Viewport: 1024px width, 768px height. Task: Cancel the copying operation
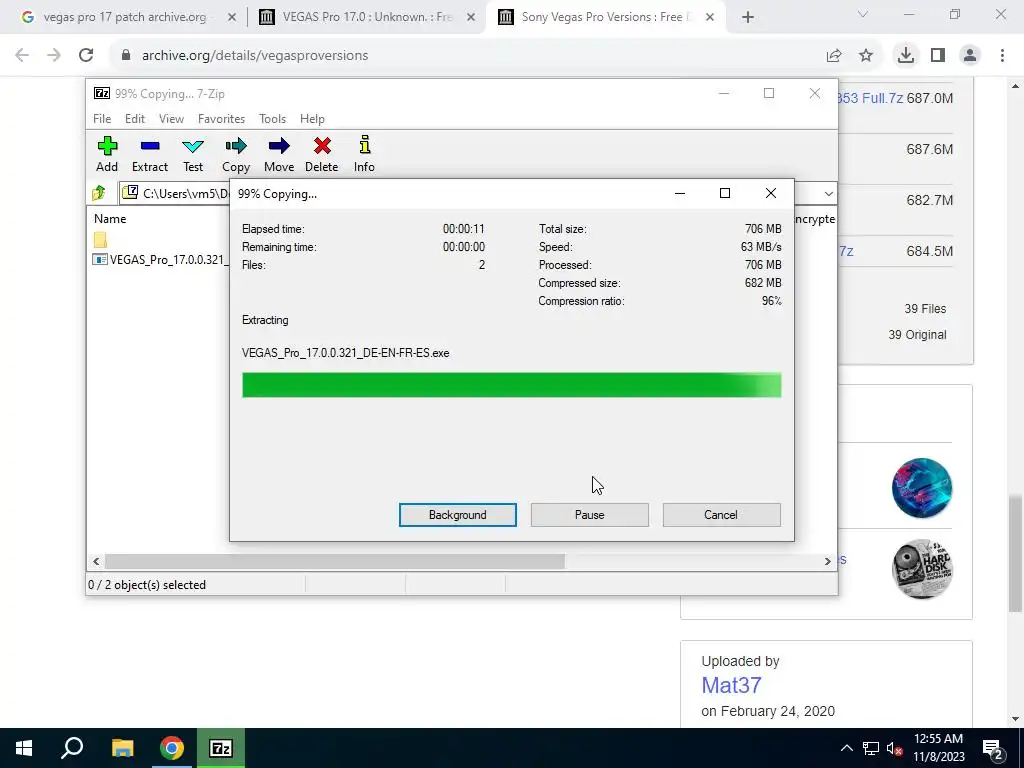pos(721,515)
